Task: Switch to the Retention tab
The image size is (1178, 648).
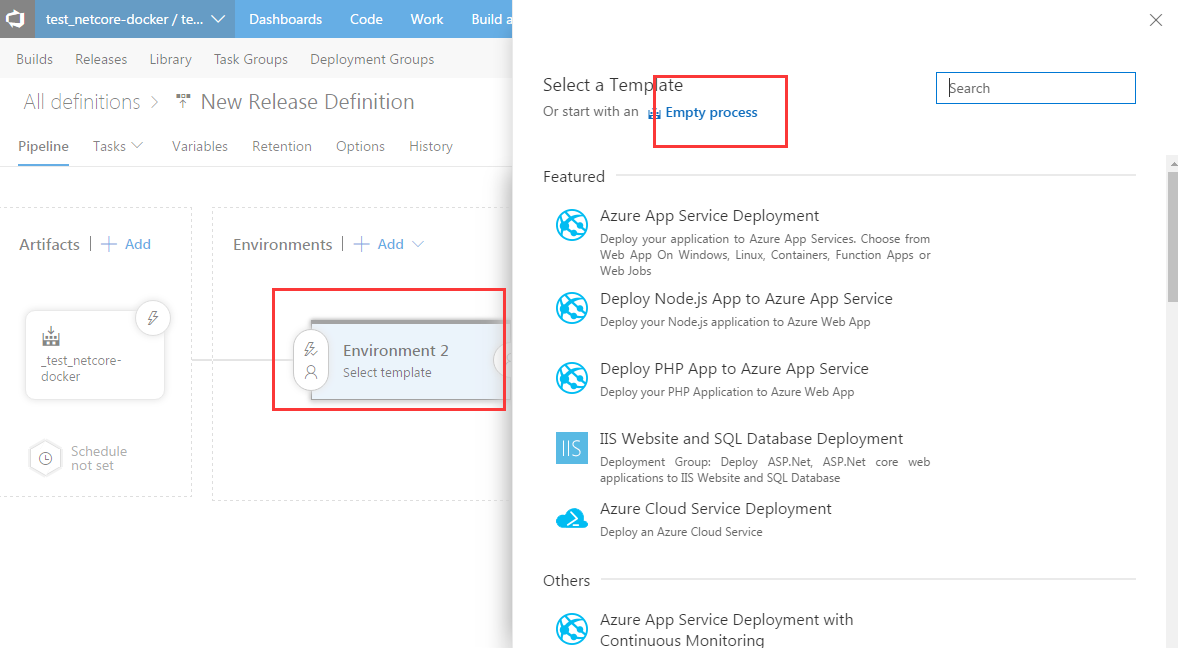Action: (x=282, y=146)
